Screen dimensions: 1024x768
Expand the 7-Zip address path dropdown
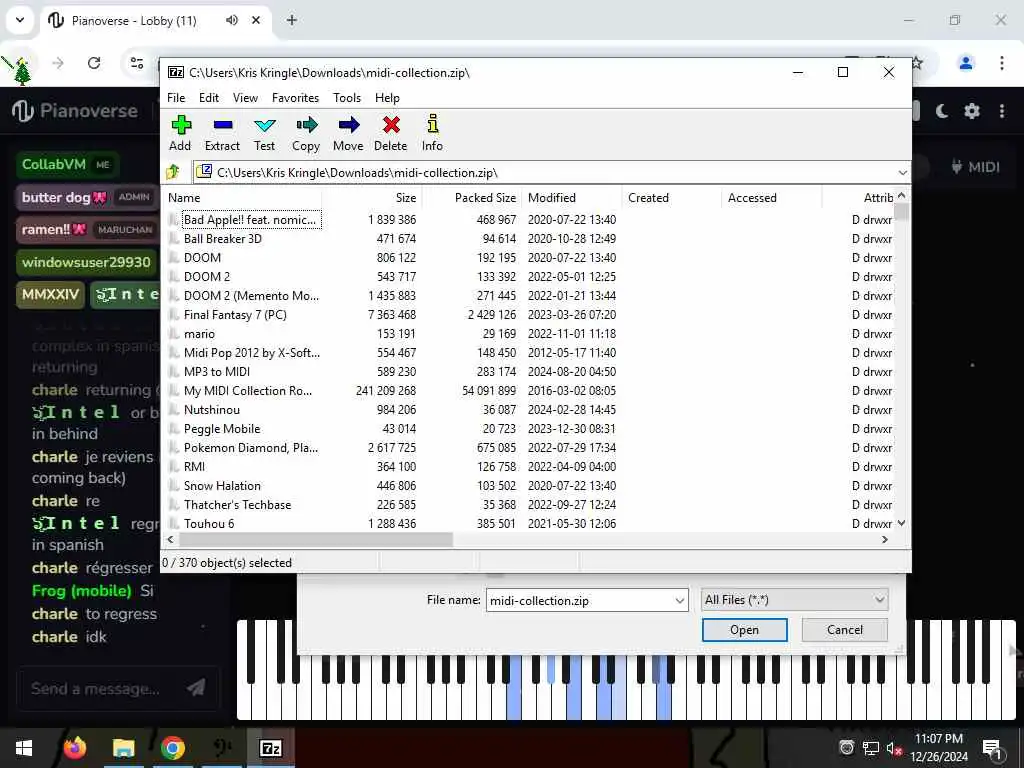point(902,172)
